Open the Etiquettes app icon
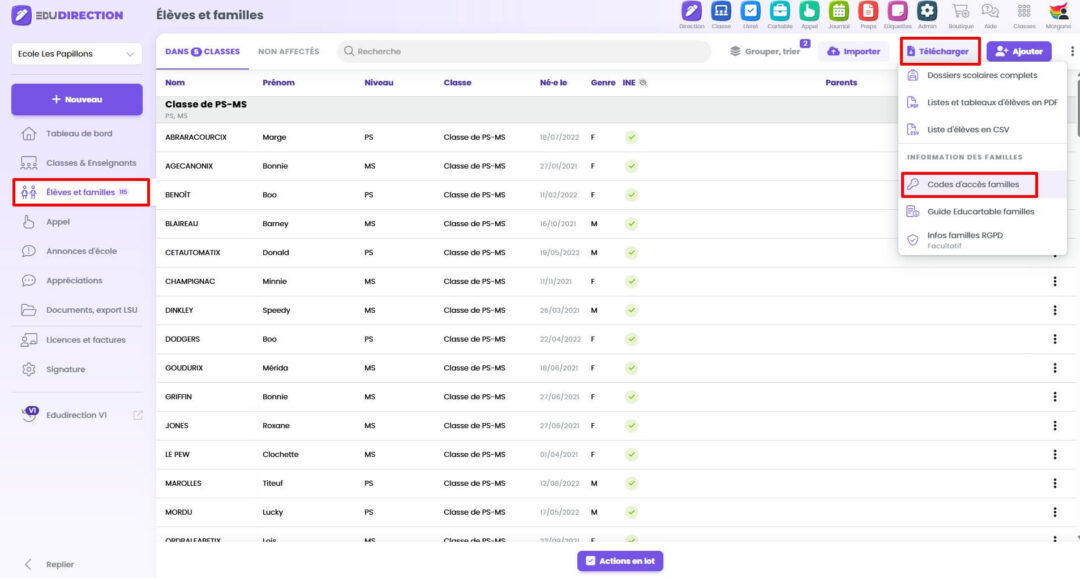The width and height of the screenshot is (1080, 578). (897, 12)
